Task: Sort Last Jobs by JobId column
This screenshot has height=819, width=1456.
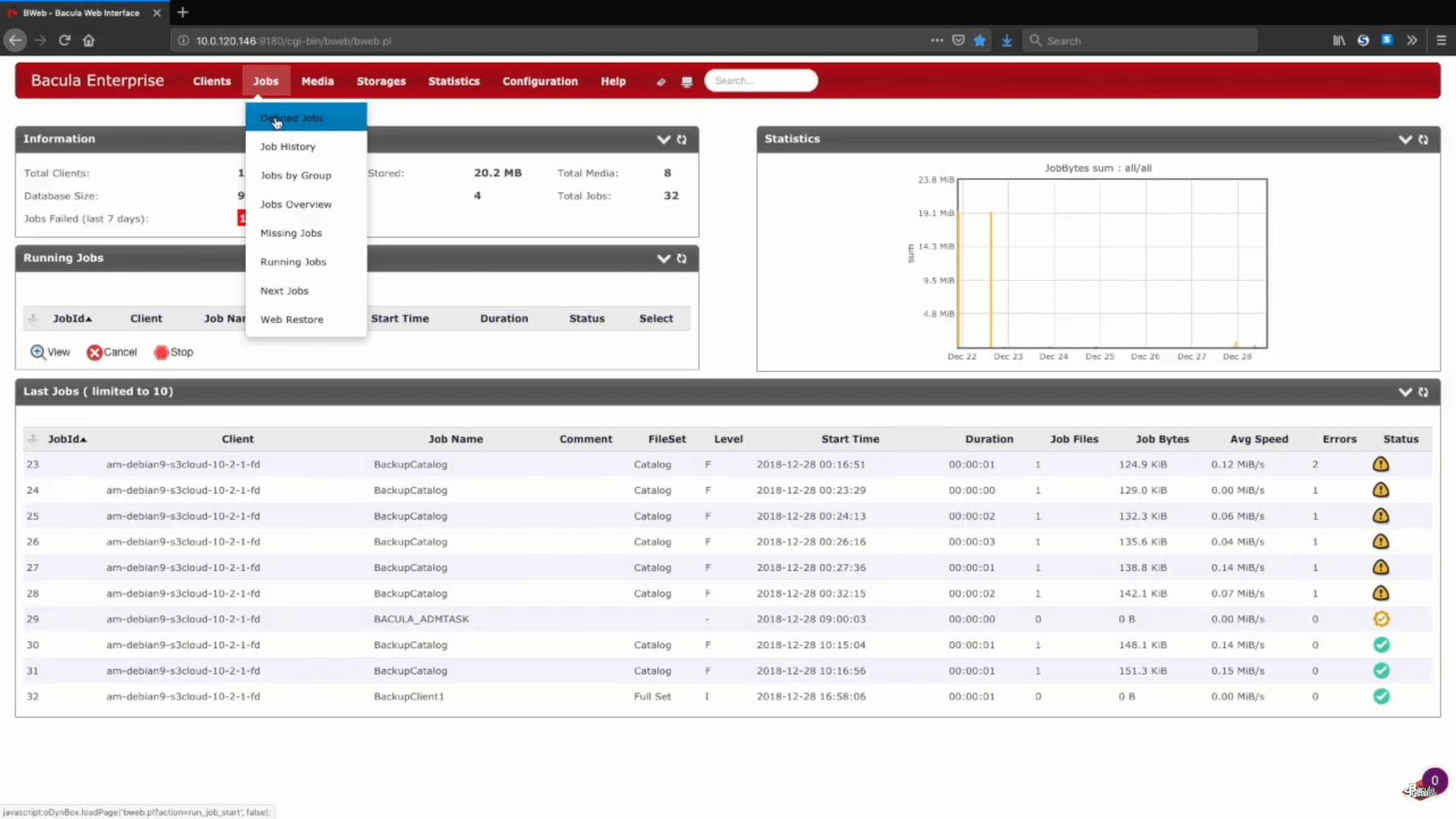Action: point(67,439)
